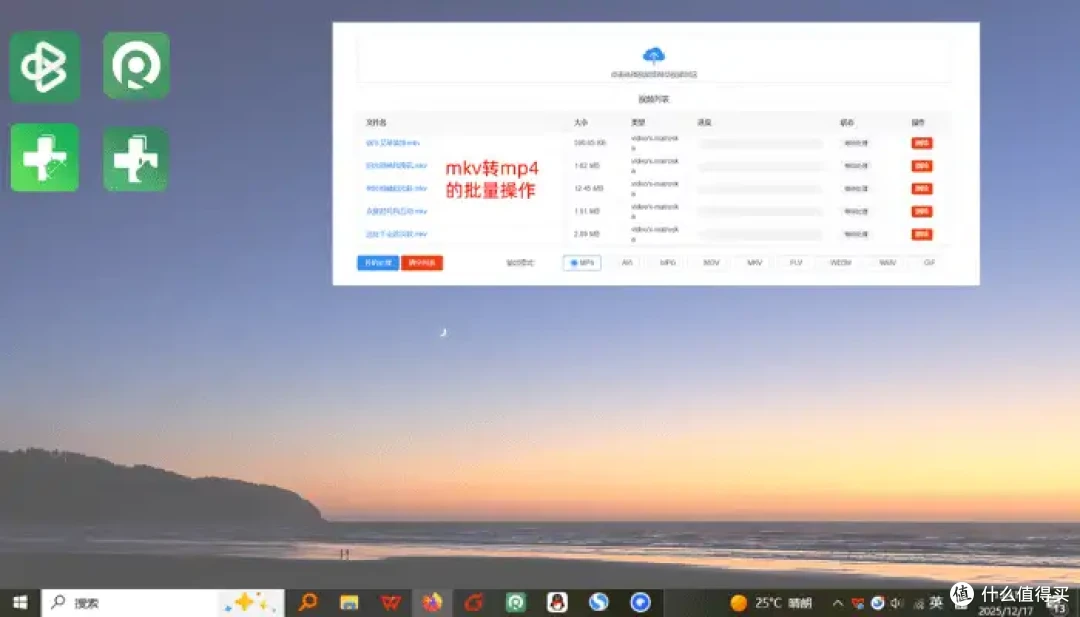Click the volume icon in system tray
This screenshot has height=617, width=1080.
(x=897, y=603)
